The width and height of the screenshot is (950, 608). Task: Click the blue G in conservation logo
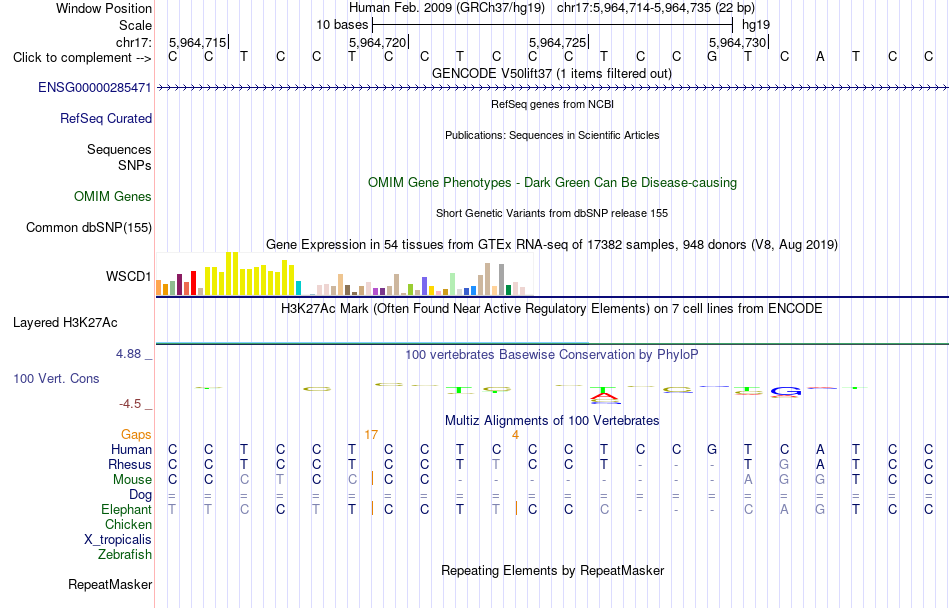click(x=786, y=392)
